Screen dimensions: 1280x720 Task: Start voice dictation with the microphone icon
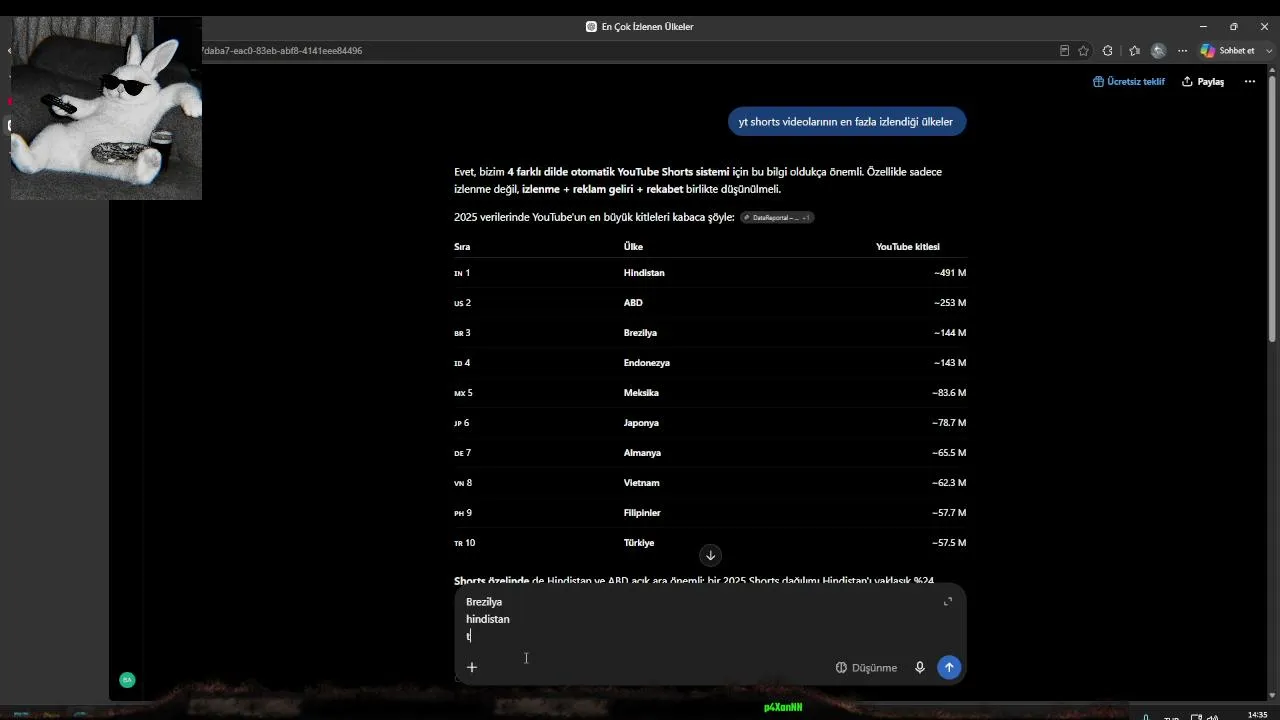920,667
